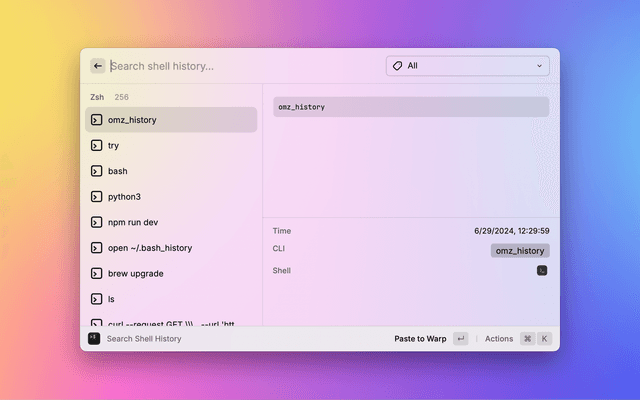Screen dimensions: 640x400
Task: Select the curl --request GET command
Action: click(x=170, y=322)
